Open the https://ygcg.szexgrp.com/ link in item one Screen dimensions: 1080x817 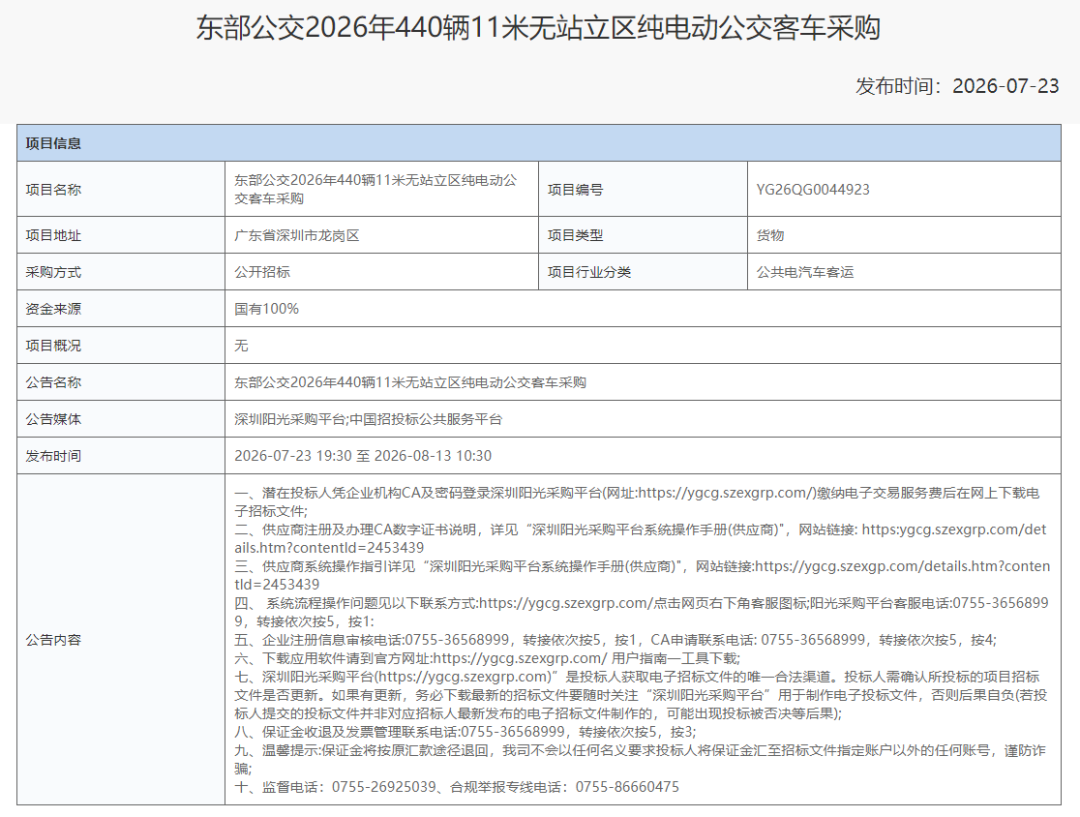pos(727,493)
